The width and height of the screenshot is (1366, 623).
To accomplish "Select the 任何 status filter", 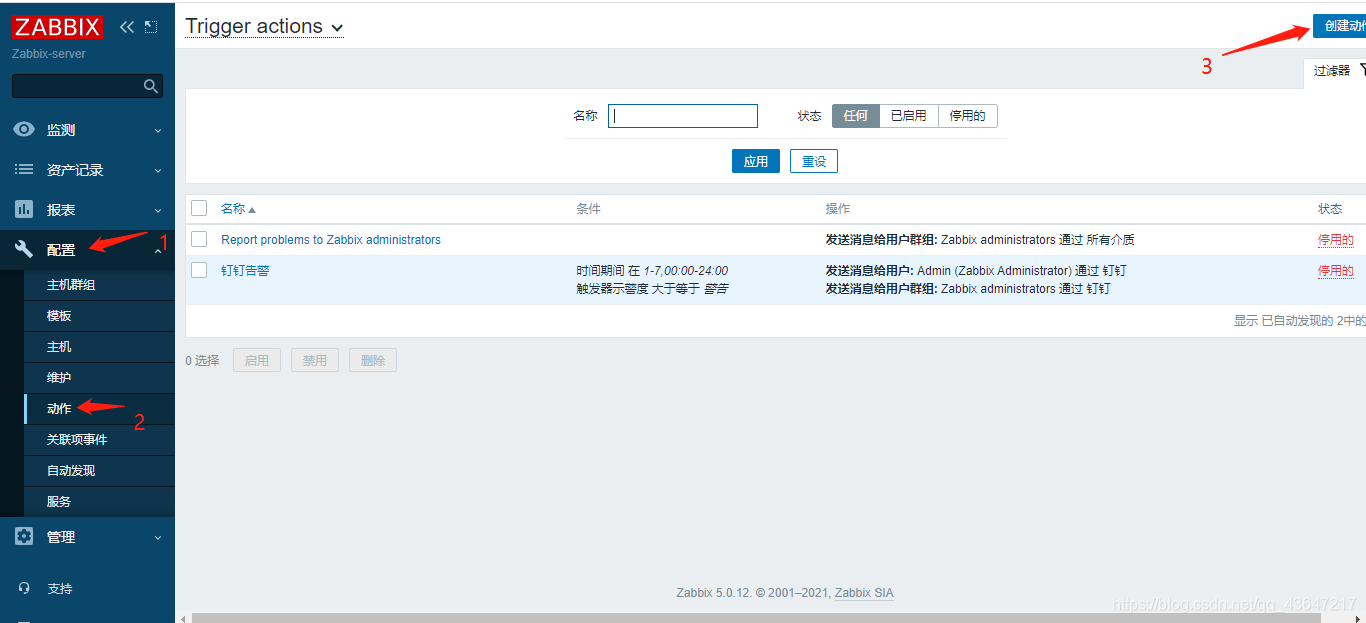I will click(x=856, y=116).
